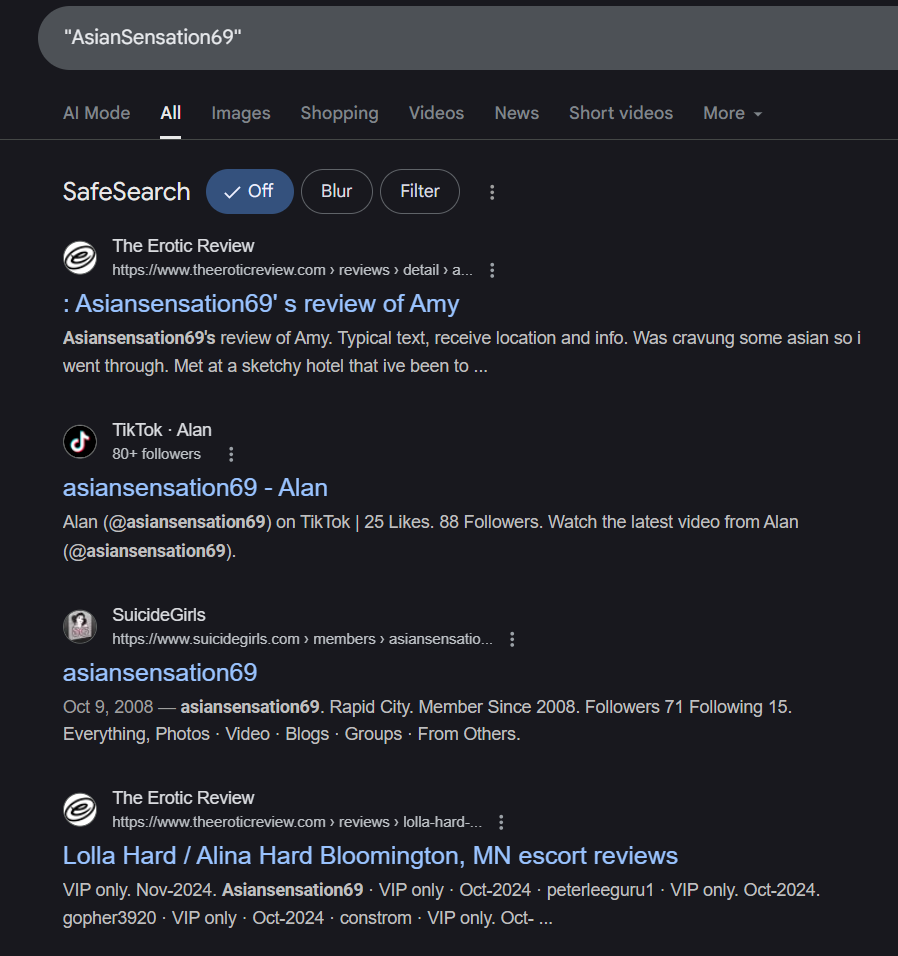Image resolution: width=898 pixels, height=956 pixels.
Task: Click the SuicideGirls site favicon
Action: [x=80, y=626]
